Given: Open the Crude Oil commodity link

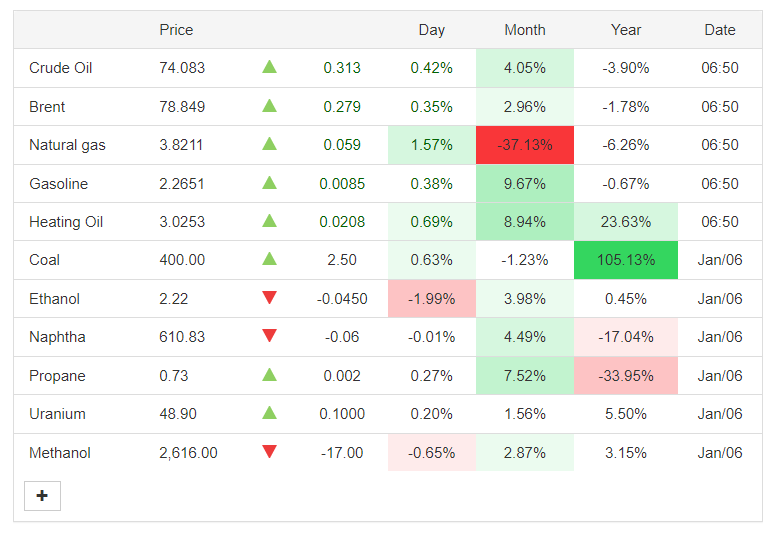Looking at the screenshot, I should (61, 68).
